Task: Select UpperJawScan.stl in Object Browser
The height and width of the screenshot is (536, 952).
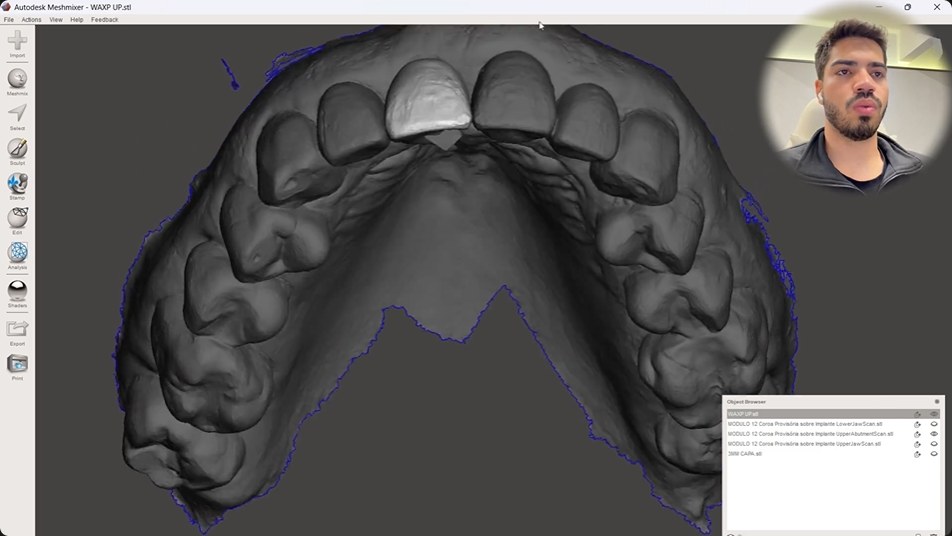Action: 804,444
